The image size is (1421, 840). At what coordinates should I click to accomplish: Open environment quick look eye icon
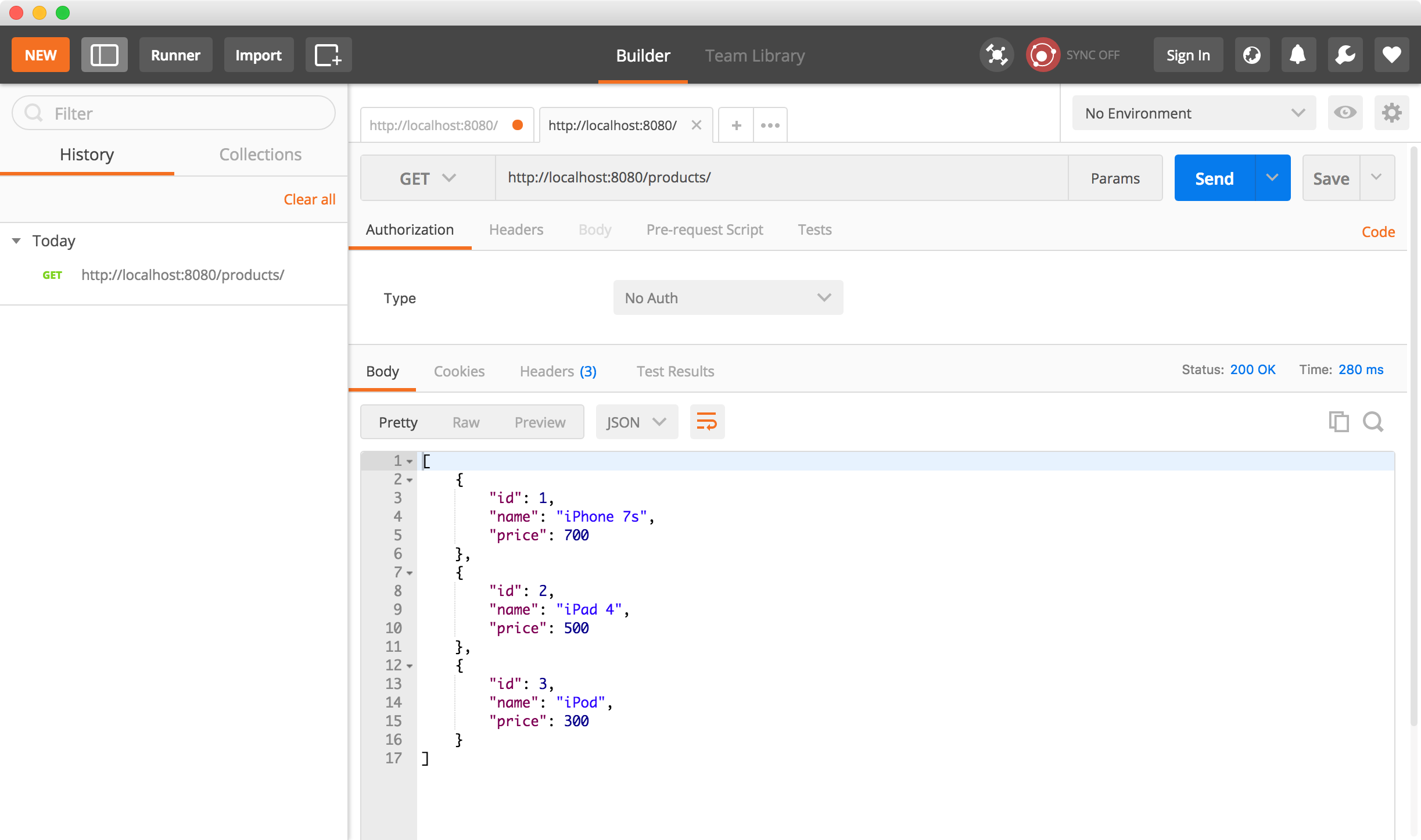click(x=1345, y=113)
